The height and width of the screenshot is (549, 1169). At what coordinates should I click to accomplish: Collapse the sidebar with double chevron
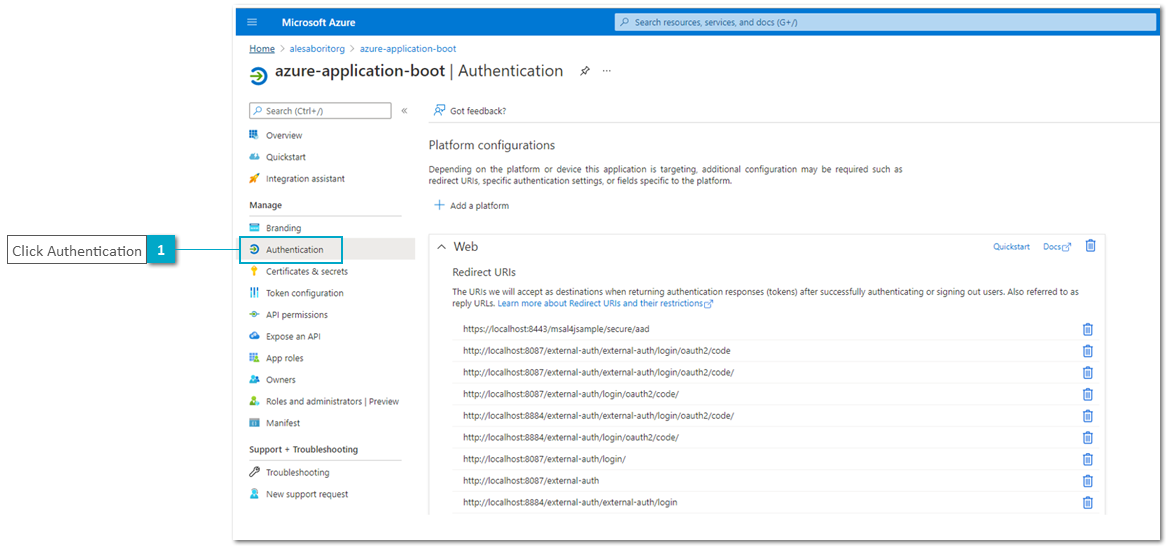[404, 110]
